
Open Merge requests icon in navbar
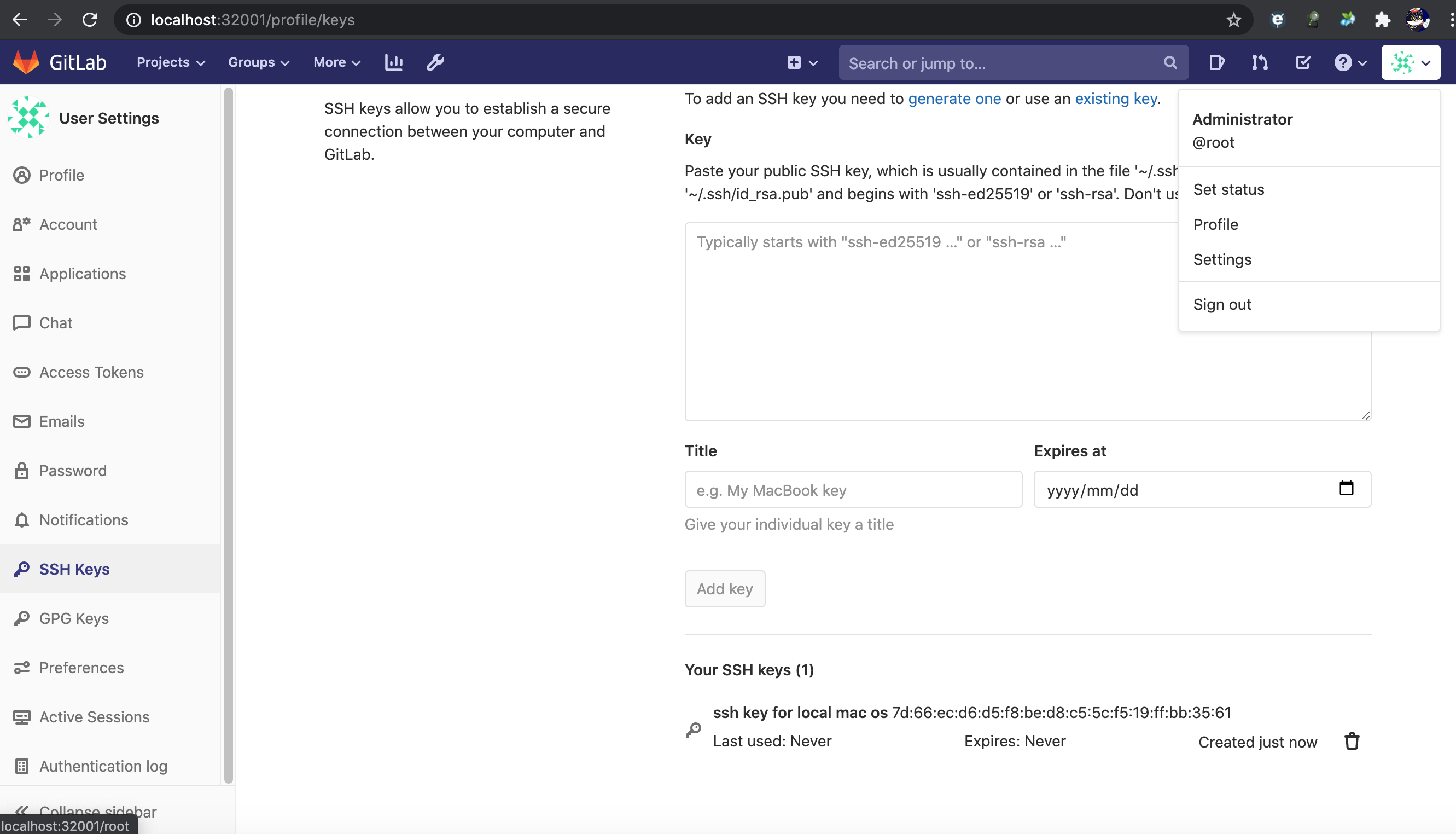[x=1259, y=62]
